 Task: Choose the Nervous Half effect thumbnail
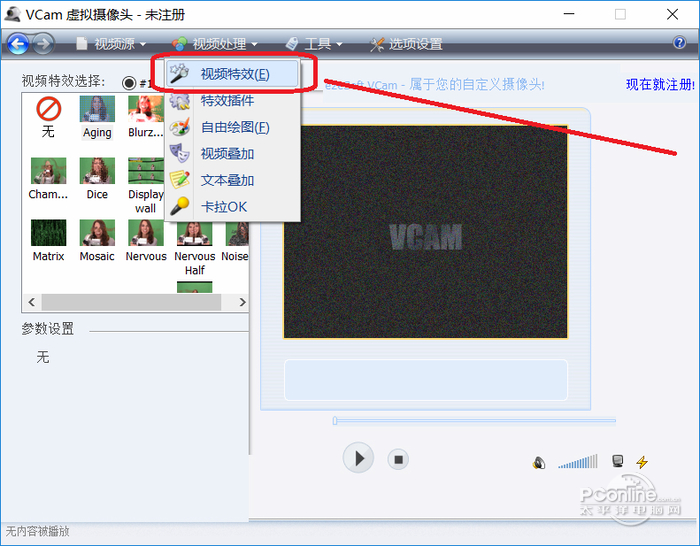click(x=194, y=234)
